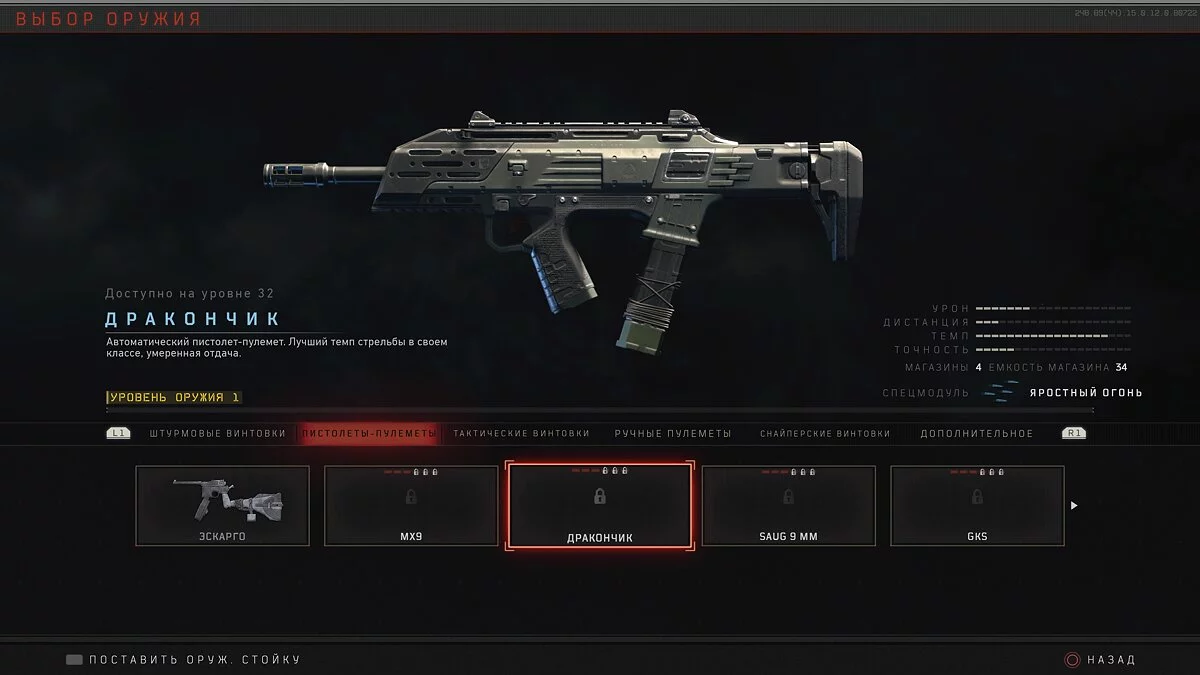Click the touchpad icon for оруж. стойку
Viewport: 1200px width, 675px height.
[74, 660]
